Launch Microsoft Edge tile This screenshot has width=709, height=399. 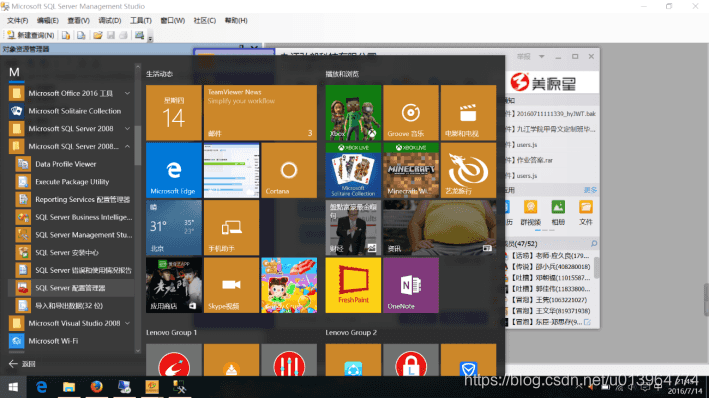pyautogui.click(x=174, y=170)
